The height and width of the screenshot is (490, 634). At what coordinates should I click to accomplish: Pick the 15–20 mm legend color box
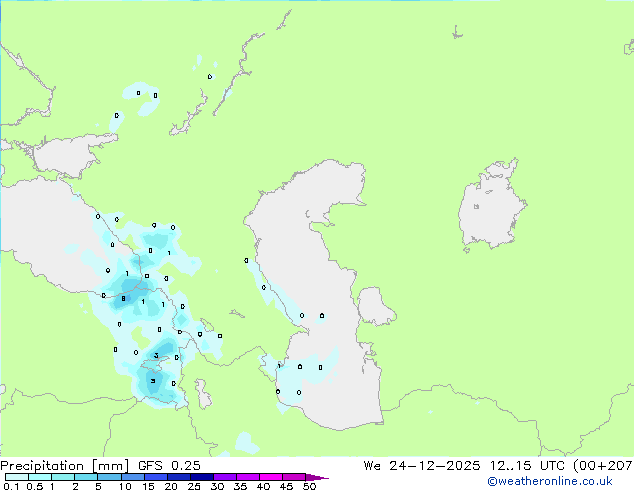pyautogui.click(x=156, y=477)
